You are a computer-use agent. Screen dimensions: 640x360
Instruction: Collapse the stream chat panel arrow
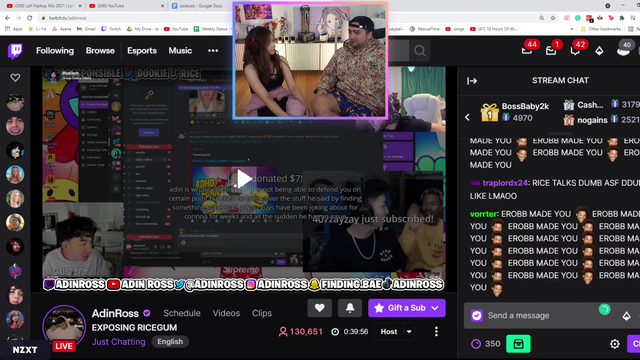[472, 81]
